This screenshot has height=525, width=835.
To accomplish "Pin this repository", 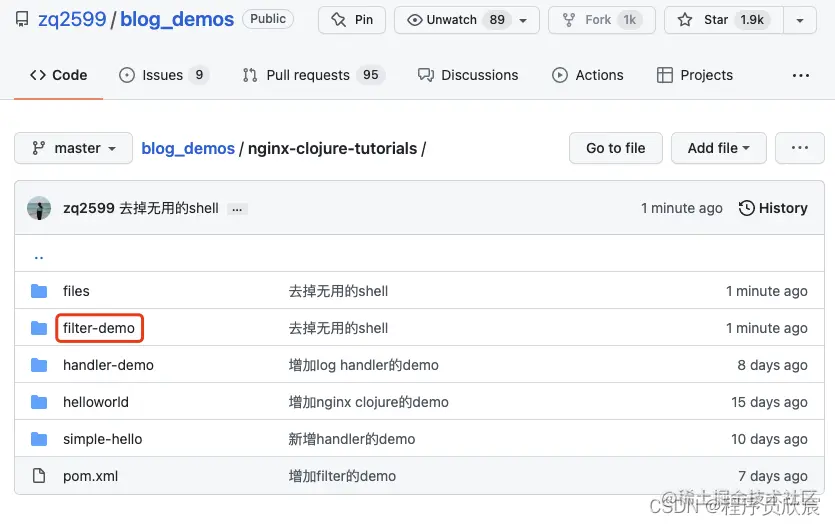I will click(352, 20).
